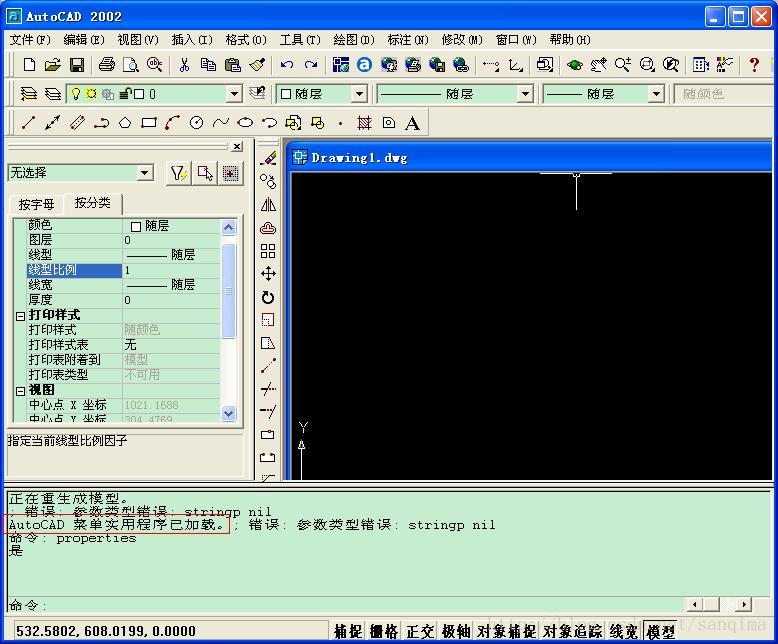Viewport: 778px width, 644px height.
Task: Select the Rectangle draw tool
Action: coord(149,123)
